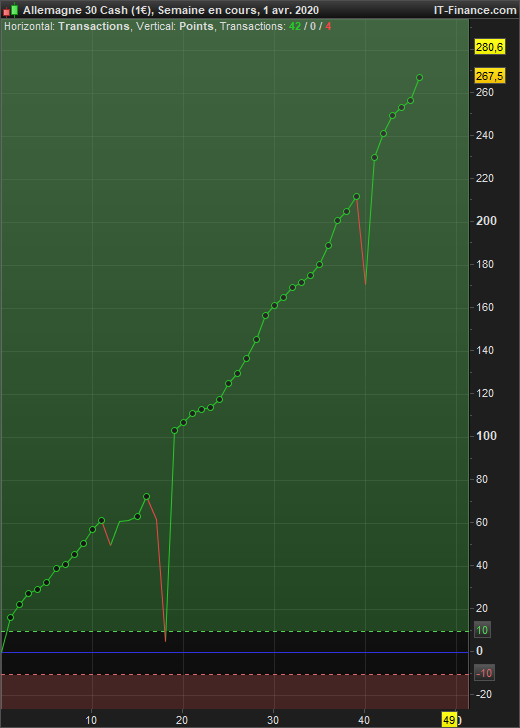Image resolution: width=520 pixels, height=728 pixels.
Task: Click the yellow 280,6 price label
Action: 490,47
